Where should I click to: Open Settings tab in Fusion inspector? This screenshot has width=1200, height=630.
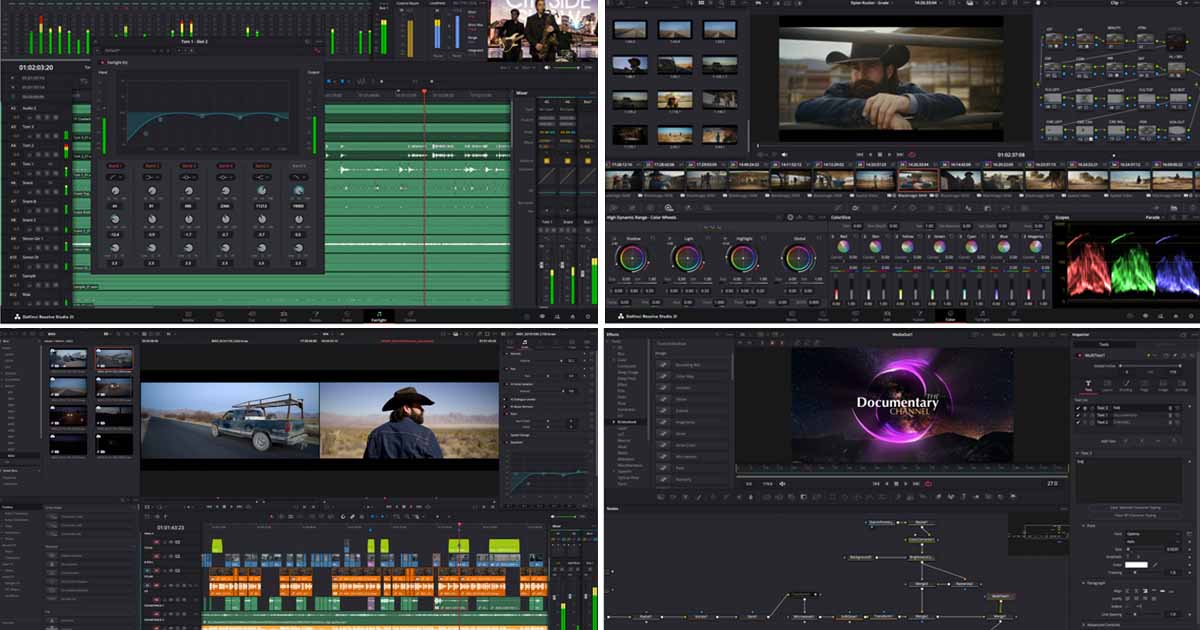pyautogui.click(x=1181, y=385)
